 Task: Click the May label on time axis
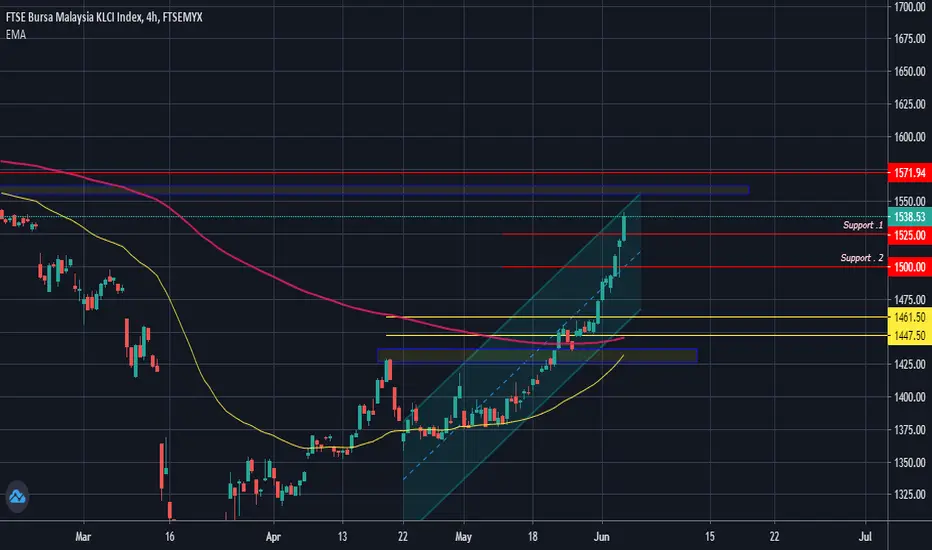coord(463,537)
